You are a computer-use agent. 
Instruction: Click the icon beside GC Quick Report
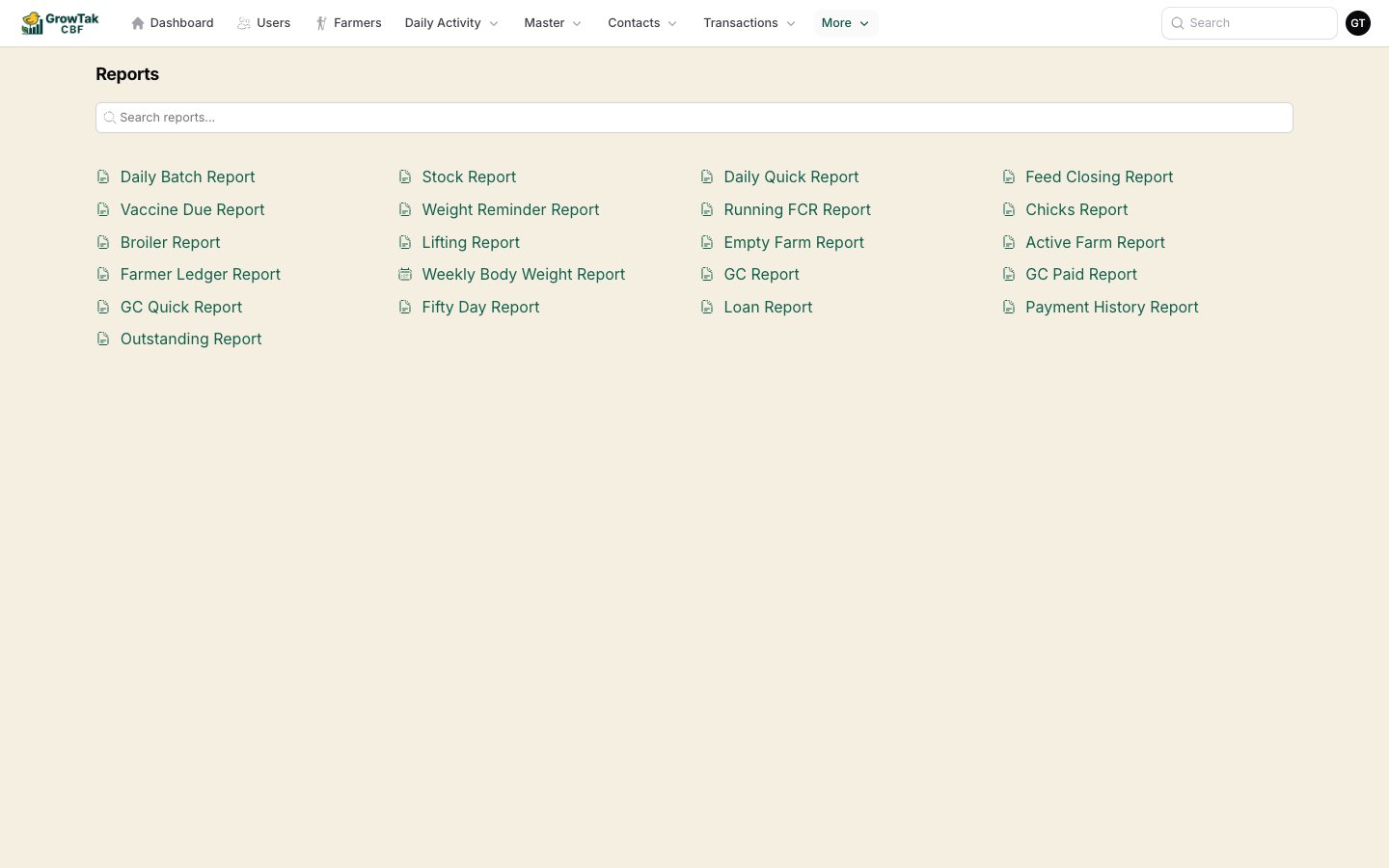point(103,308)
